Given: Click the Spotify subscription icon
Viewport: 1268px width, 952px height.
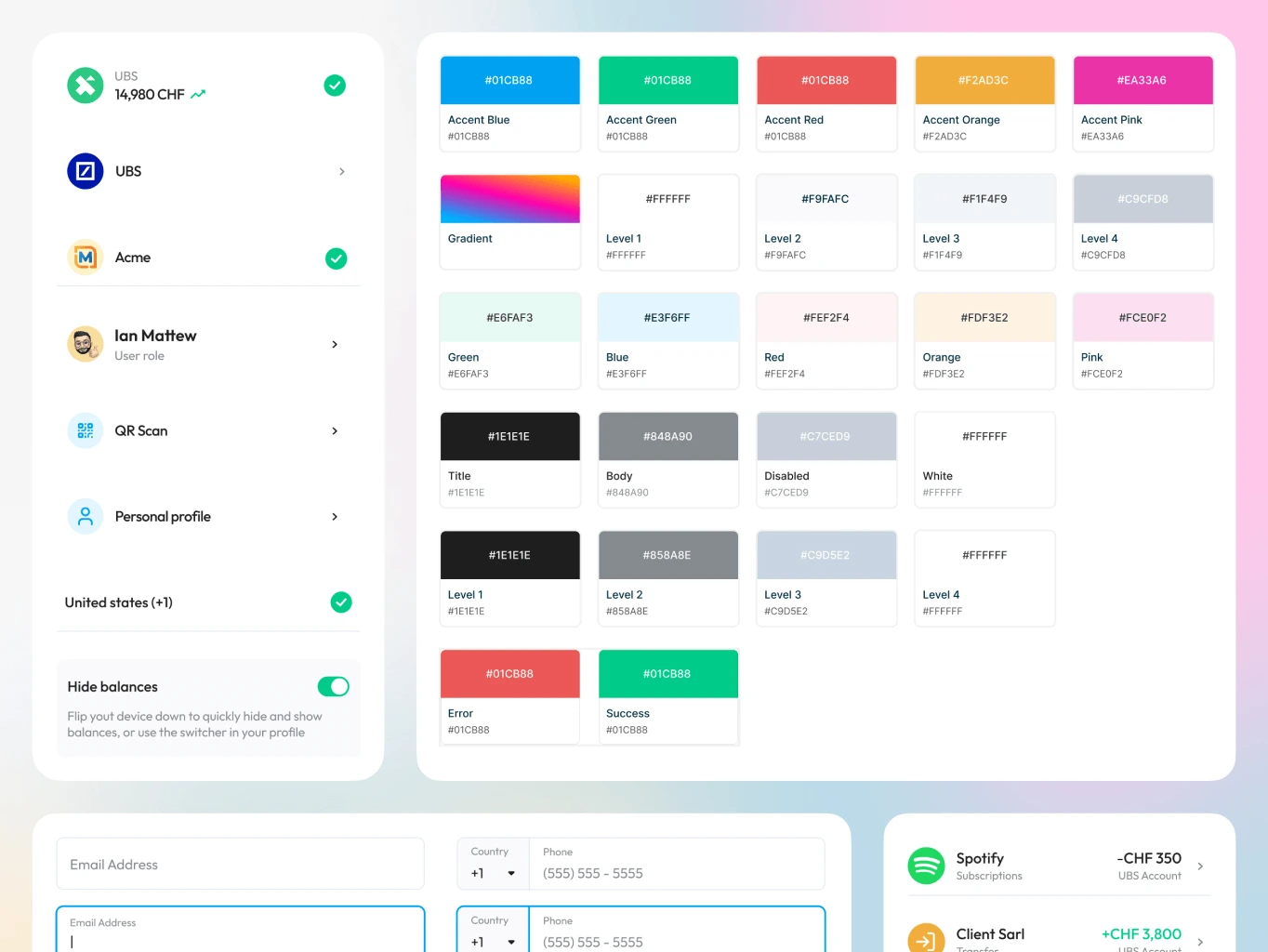Looking at the screenshot, I should (x=926, y=865).
